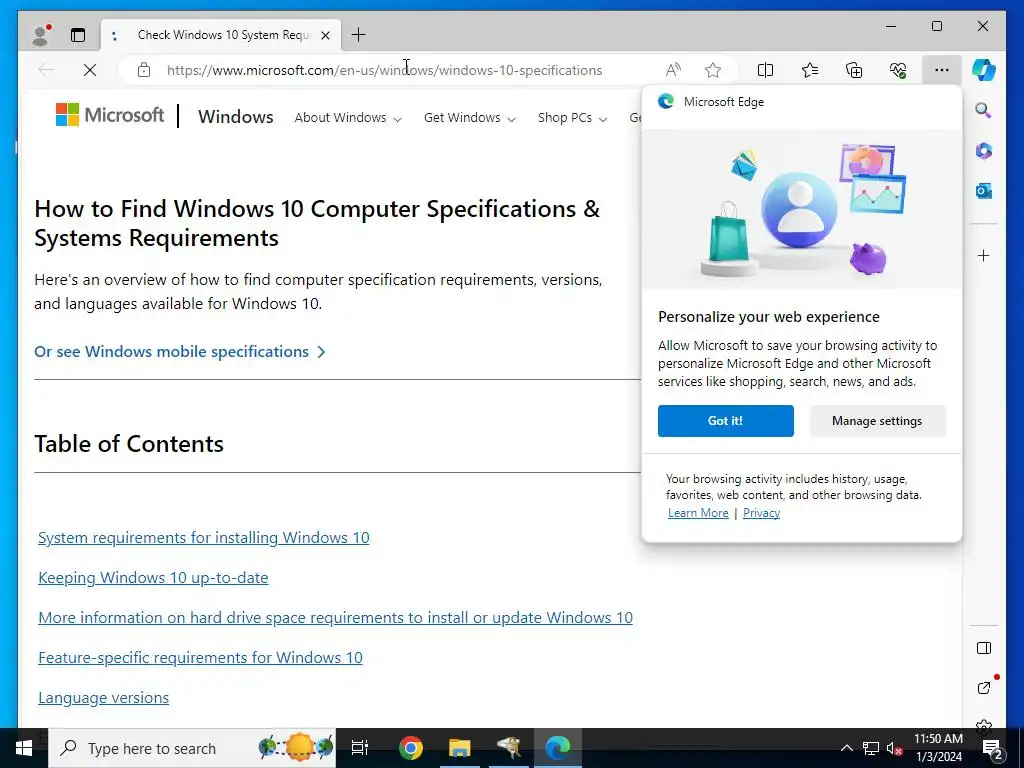Open split screen view
Viewport: 1024px width, 768px height.
click(x=765, y=70)
